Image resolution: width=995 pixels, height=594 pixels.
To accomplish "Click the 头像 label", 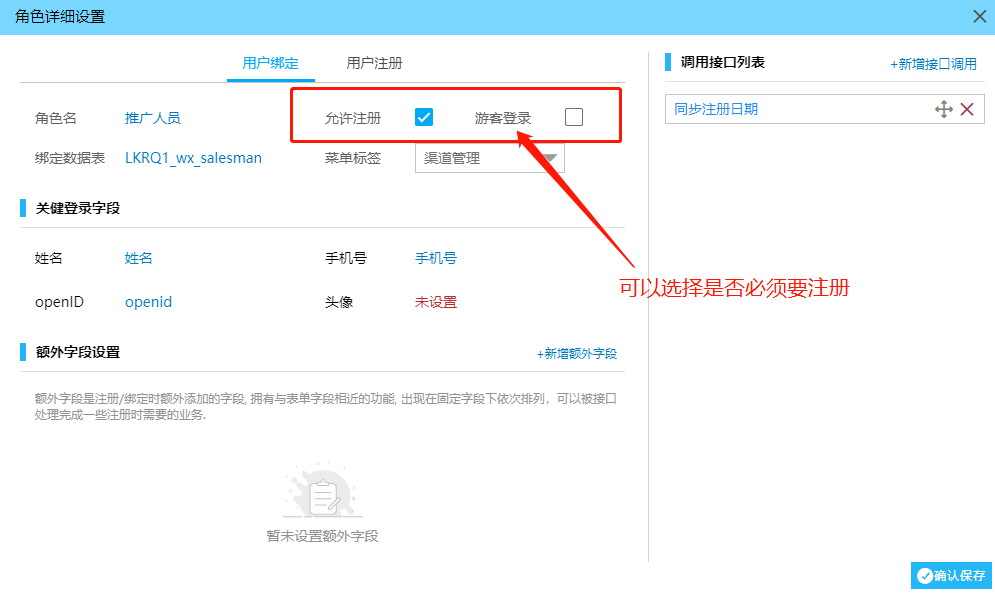I will pyautogui.click(x=339, y=302).
